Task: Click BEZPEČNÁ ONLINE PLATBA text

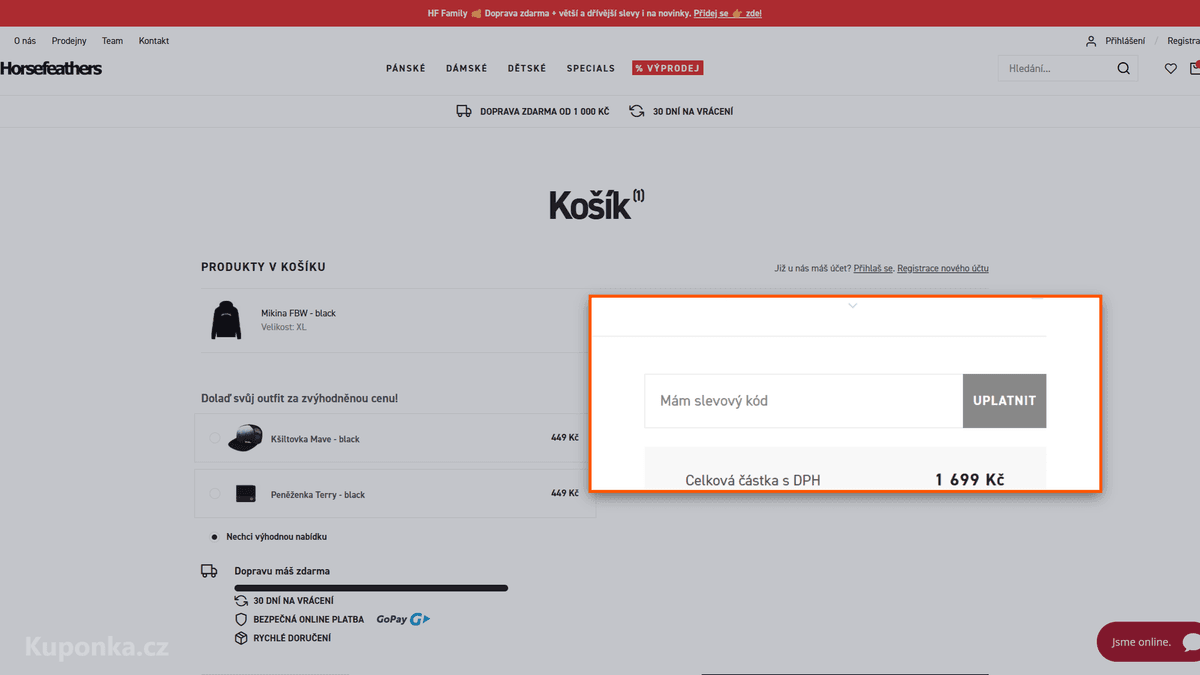Action: (309, 620)
